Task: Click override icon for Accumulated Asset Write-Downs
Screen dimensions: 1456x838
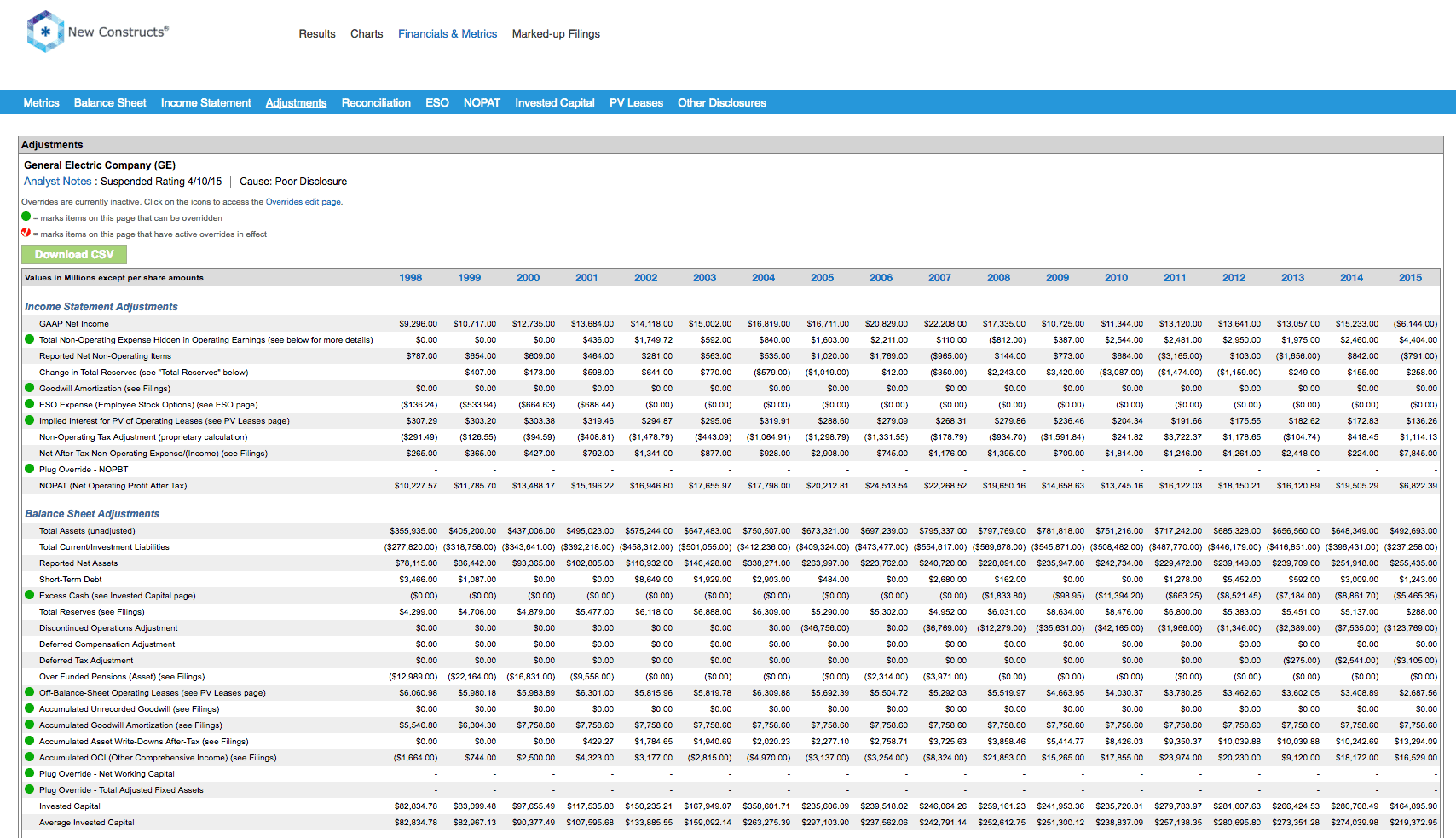Action: [x=30, y=741]
